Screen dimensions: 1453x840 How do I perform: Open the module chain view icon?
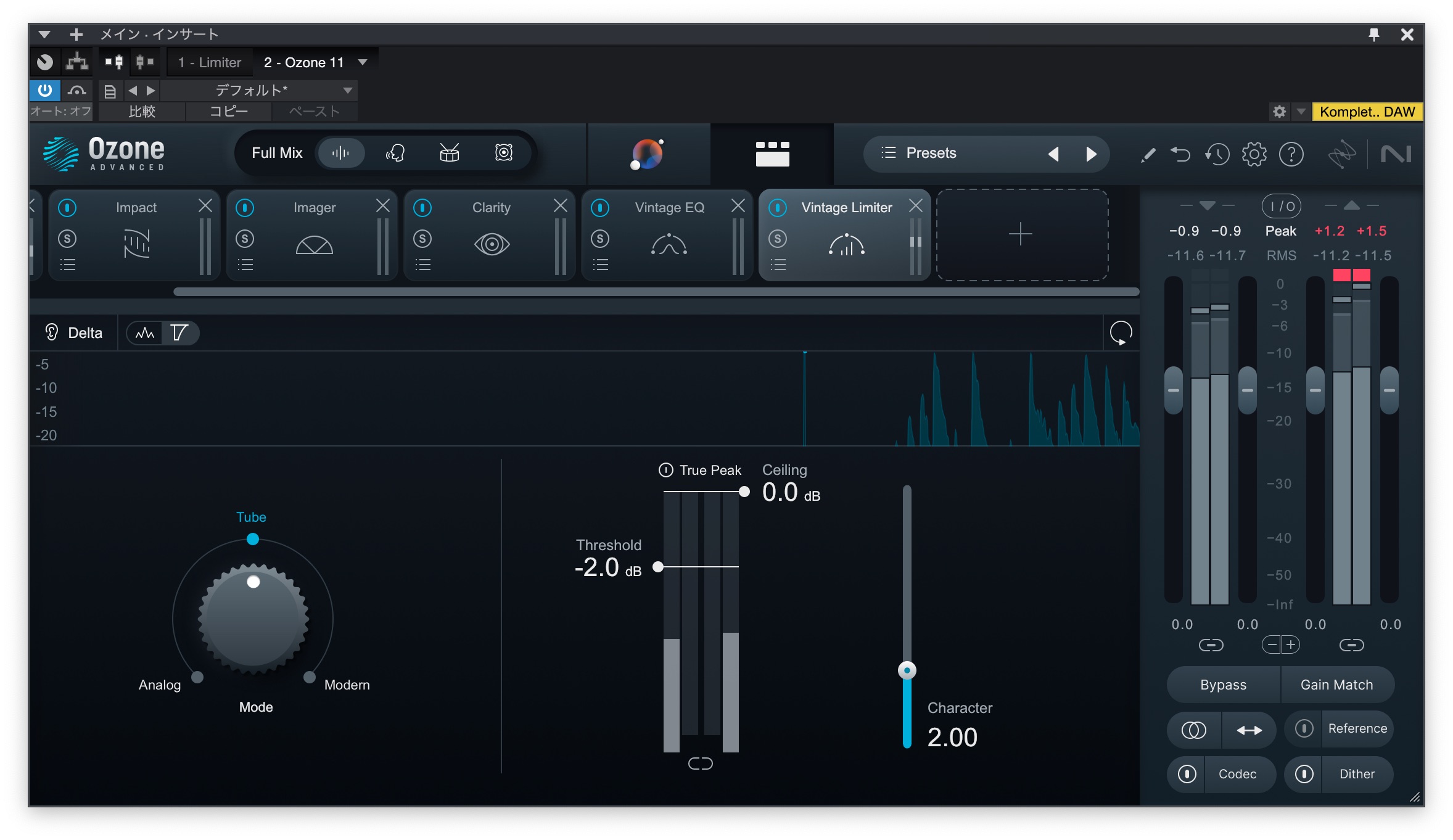click(772, 154)
